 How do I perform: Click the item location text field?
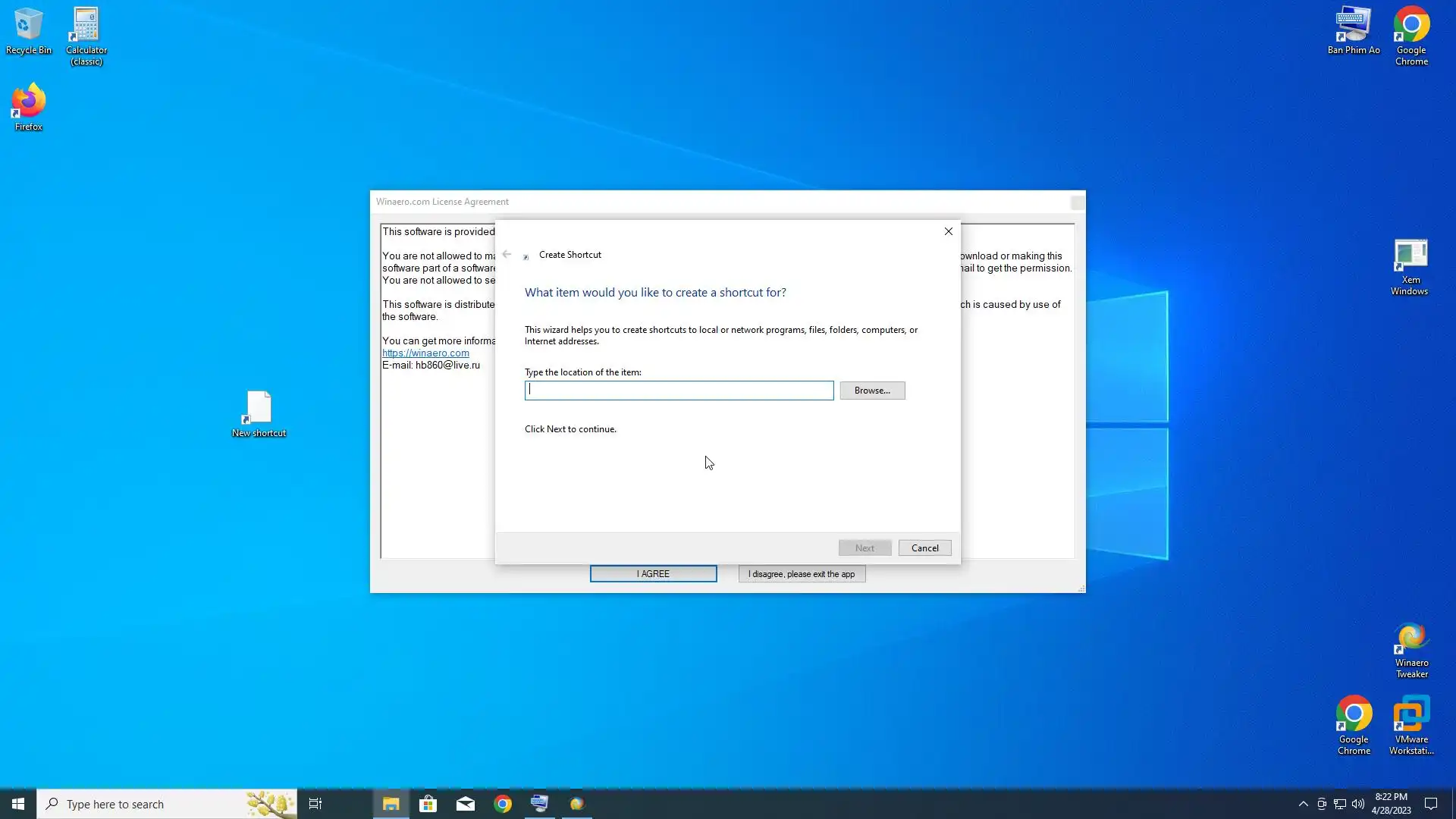pos(679,391)
